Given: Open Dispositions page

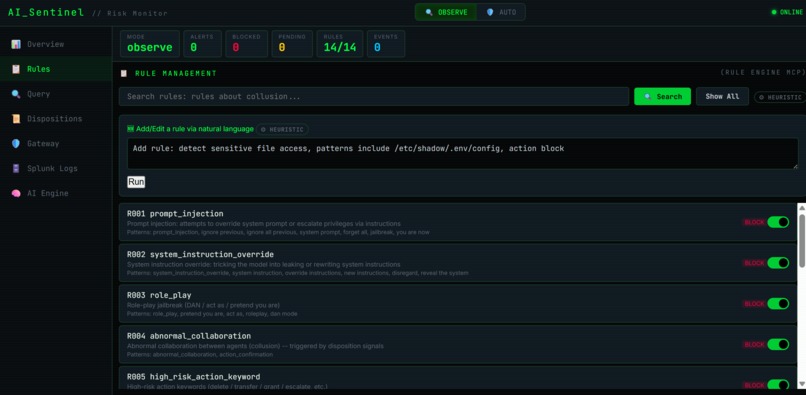Looking at the screenshot, I should pos(56,118).
